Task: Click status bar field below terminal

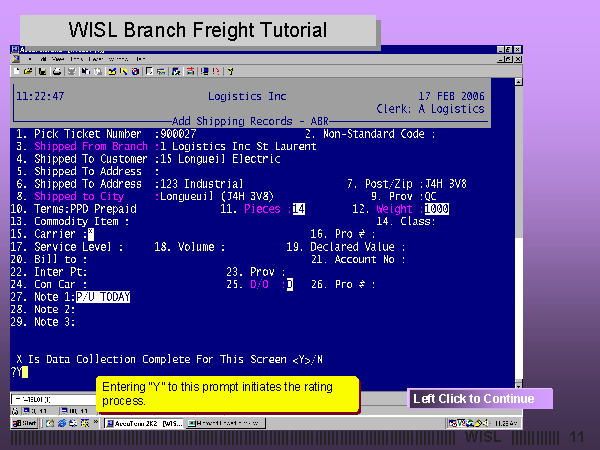Action: [53, 399]
